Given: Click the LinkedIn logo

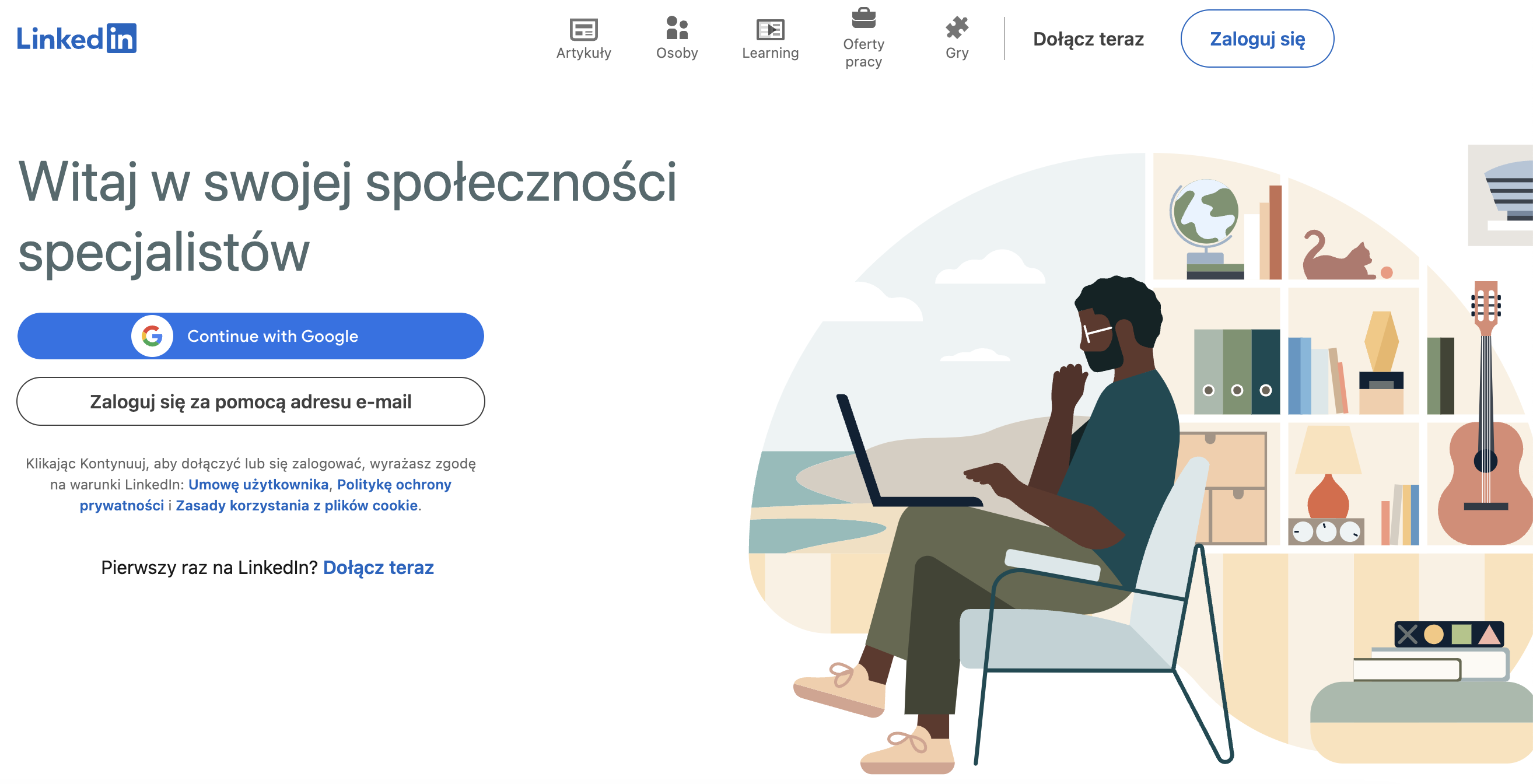Looking at the screenshot, I should tap(77, 38).
